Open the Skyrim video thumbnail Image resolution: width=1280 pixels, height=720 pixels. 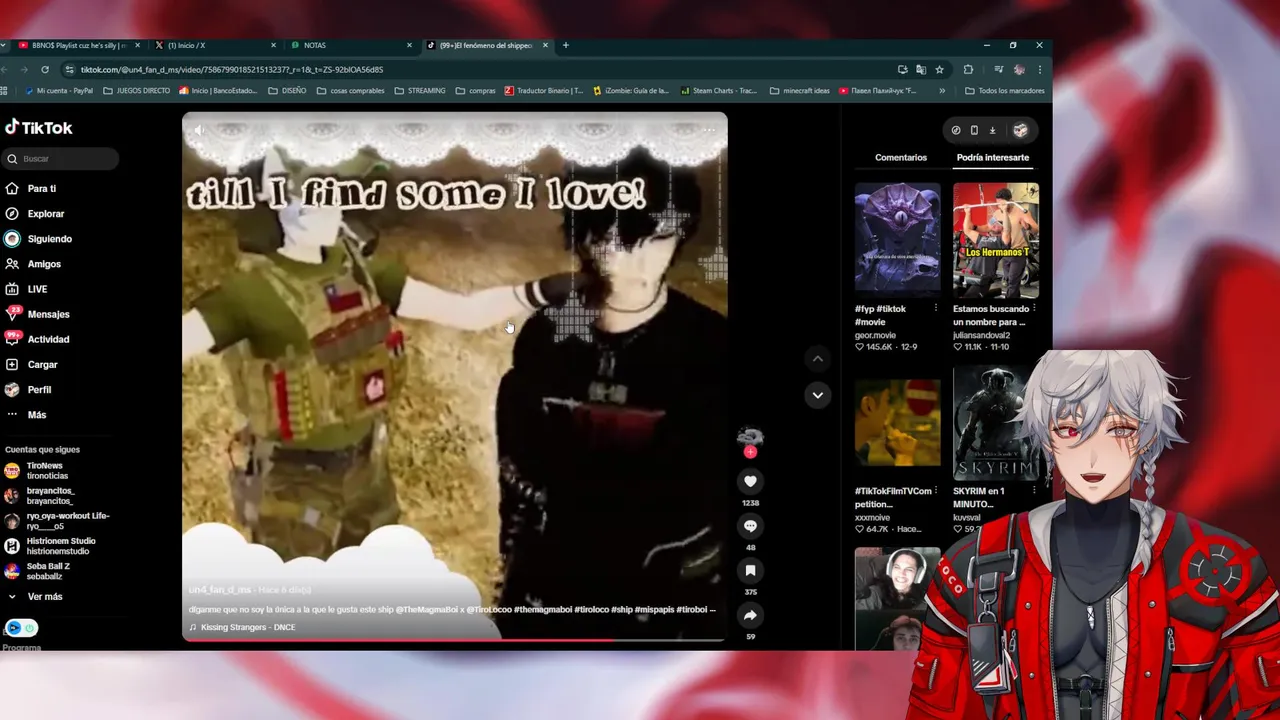(992, 423)
